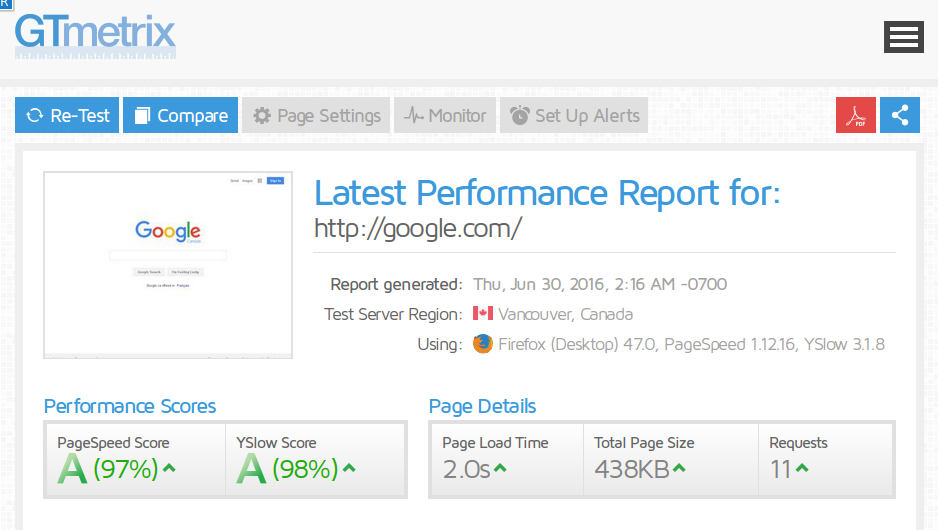Click the Firefox browser icon
Viewport: 938px width, 530px height.
[x=483, y=344]
